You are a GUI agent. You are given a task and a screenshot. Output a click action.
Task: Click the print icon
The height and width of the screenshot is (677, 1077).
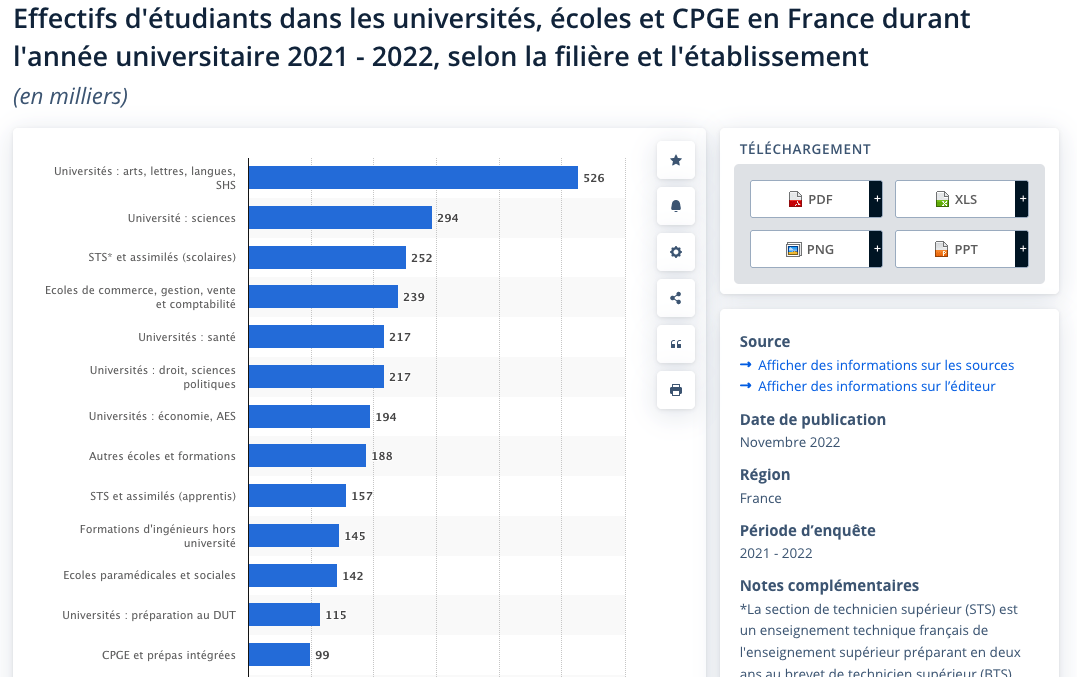click(675, 389)
